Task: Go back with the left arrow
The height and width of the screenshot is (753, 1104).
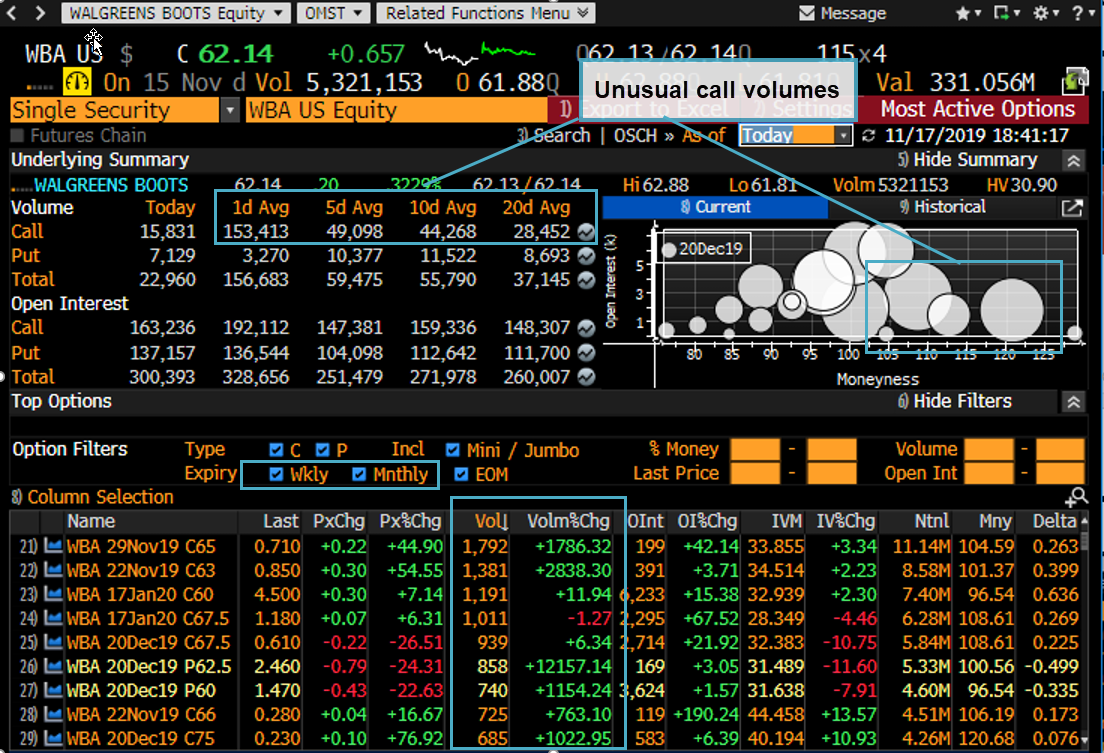Action: tap(11, 13)
